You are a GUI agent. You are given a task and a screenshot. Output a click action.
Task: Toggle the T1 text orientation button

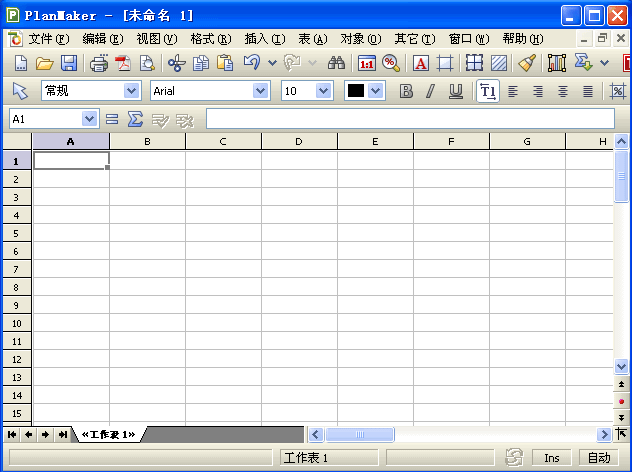click(488, 91)
